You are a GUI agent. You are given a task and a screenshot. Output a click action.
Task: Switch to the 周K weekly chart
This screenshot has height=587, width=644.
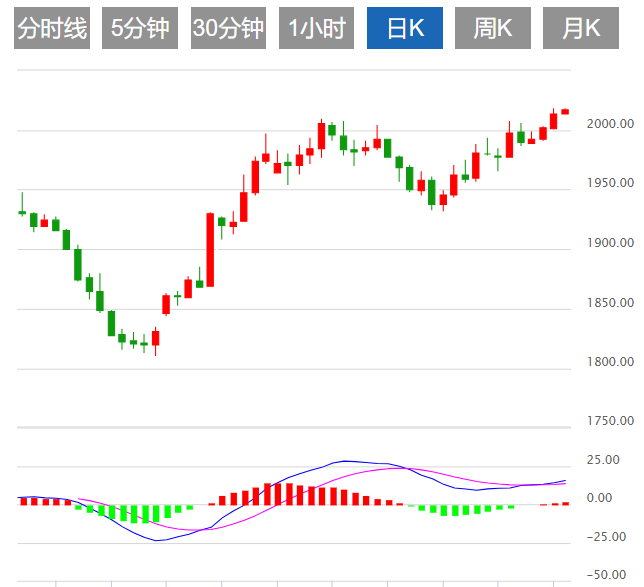coord(492,28)
